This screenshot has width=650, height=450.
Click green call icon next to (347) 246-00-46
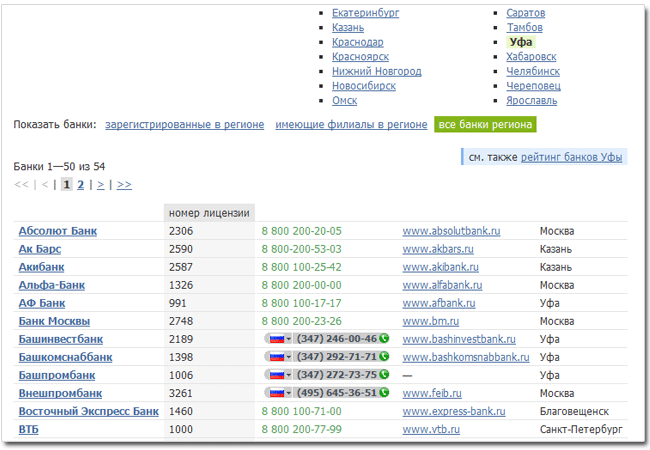[x=384, y=339]
